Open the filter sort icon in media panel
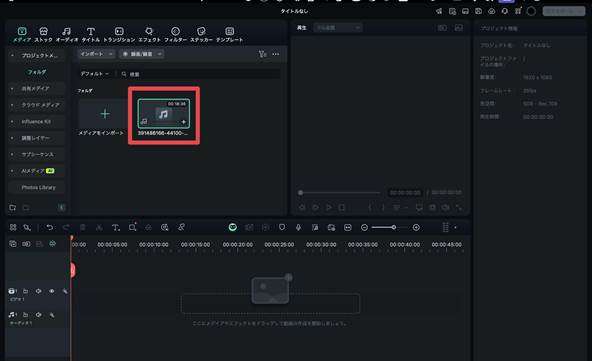592x361 pixels. tap(262, 54)
